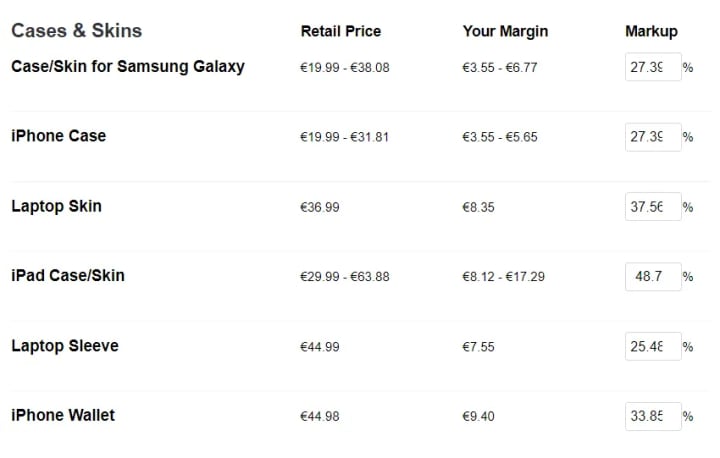
Task: Click the iPad Case/Skin retail price range
Action: point(344,277)
